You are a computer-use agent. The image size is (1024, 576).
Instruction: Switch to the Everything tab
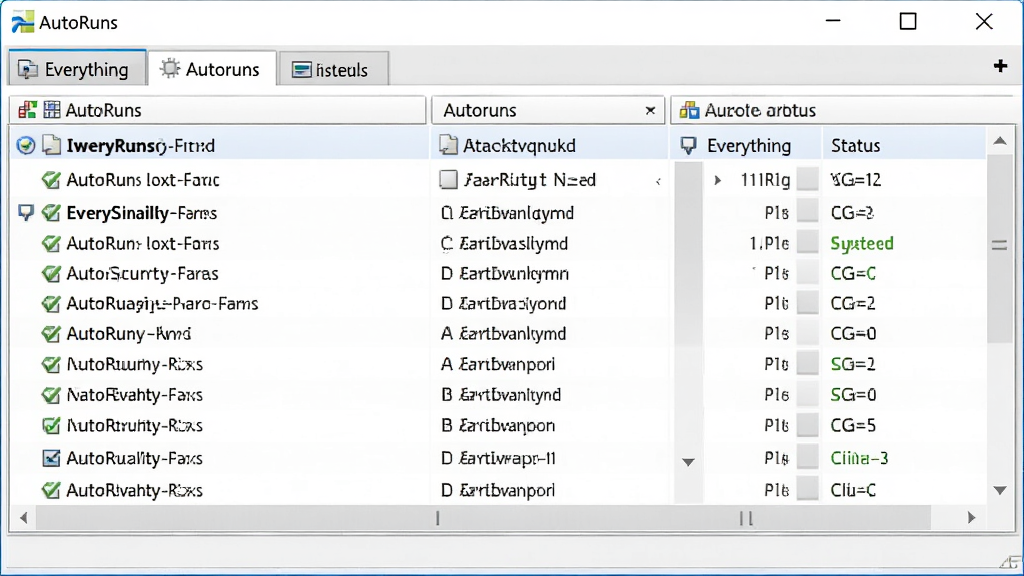(x=77, y=69)
